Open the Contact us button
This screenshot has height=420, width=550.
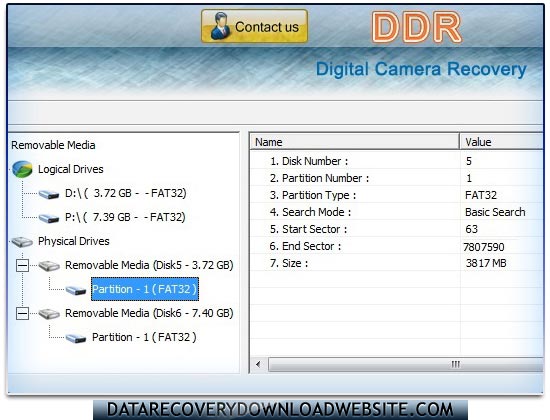[254, 26]
